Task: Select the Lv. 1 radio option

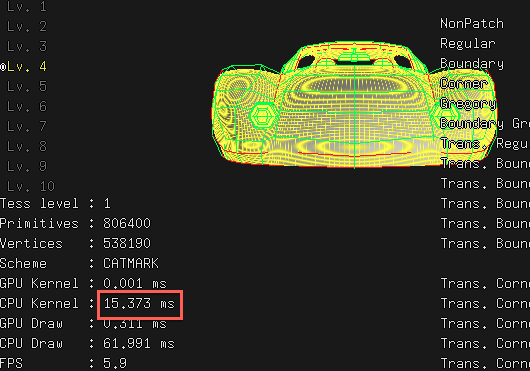Action: [x=26, y=6]
